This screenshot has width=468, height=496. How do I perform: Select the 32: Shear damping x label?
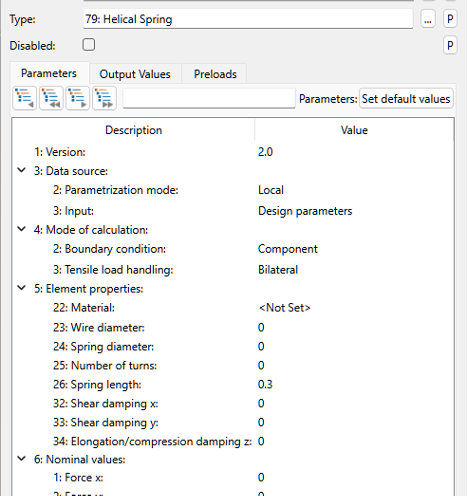tap(106, 403)
